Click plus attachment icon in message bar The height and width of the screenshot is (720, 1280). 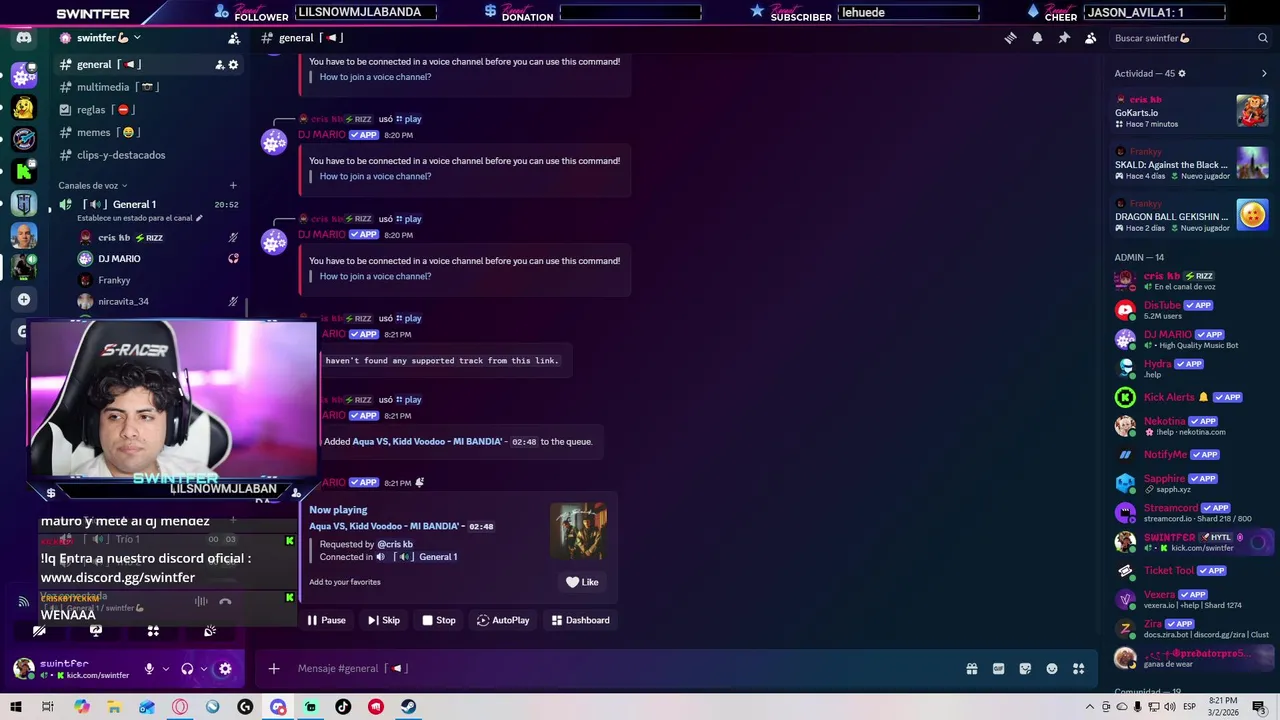[x=274, y=669]
